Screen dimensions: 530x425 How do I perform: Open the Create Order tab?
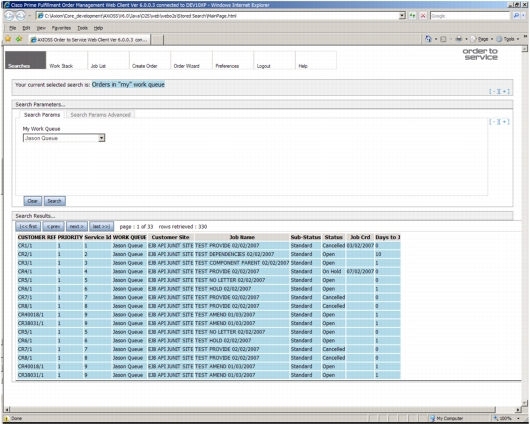pyautogui.click(x=150, y=60)
